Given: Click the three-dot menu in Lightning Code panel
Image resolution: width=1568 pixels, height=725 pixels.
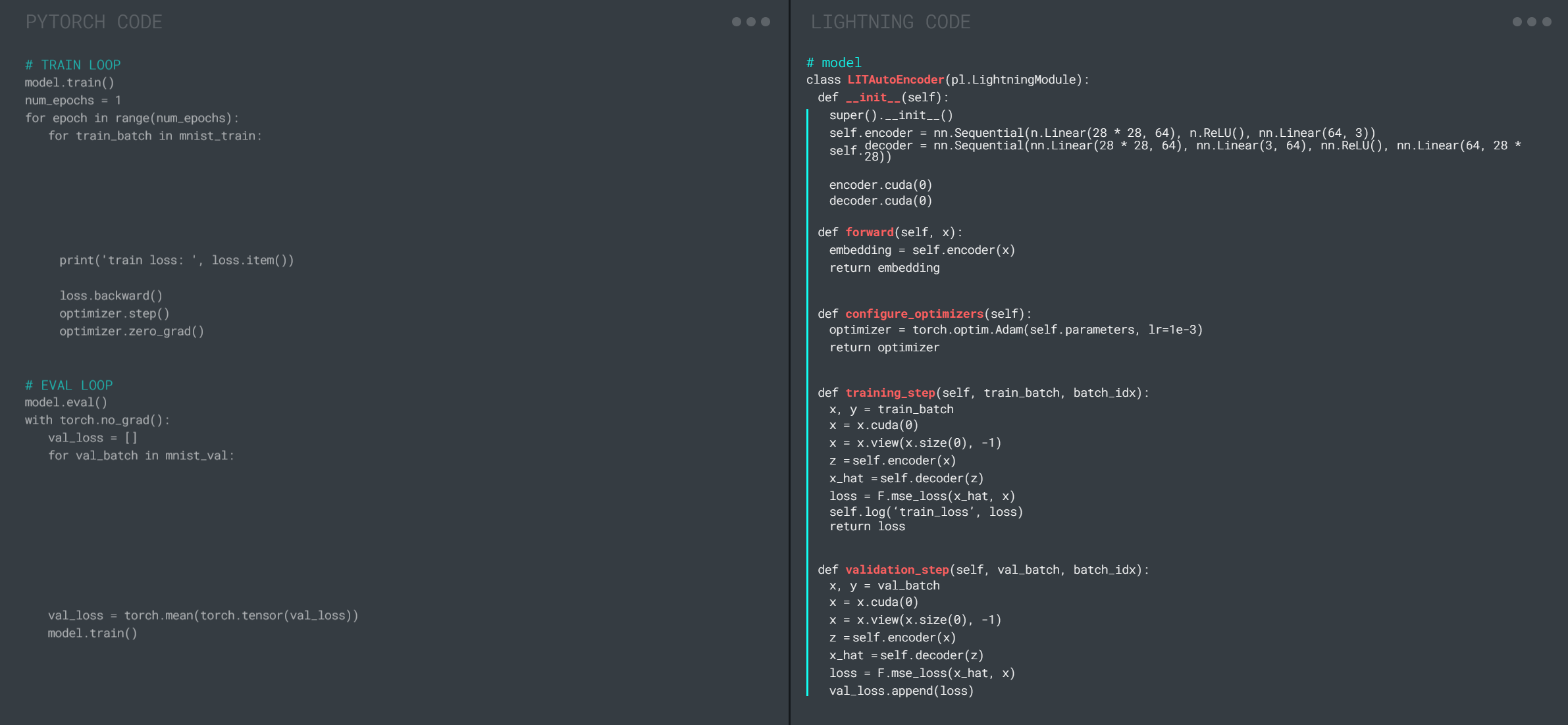Looking at the screenshot, I should (1531, 22).
